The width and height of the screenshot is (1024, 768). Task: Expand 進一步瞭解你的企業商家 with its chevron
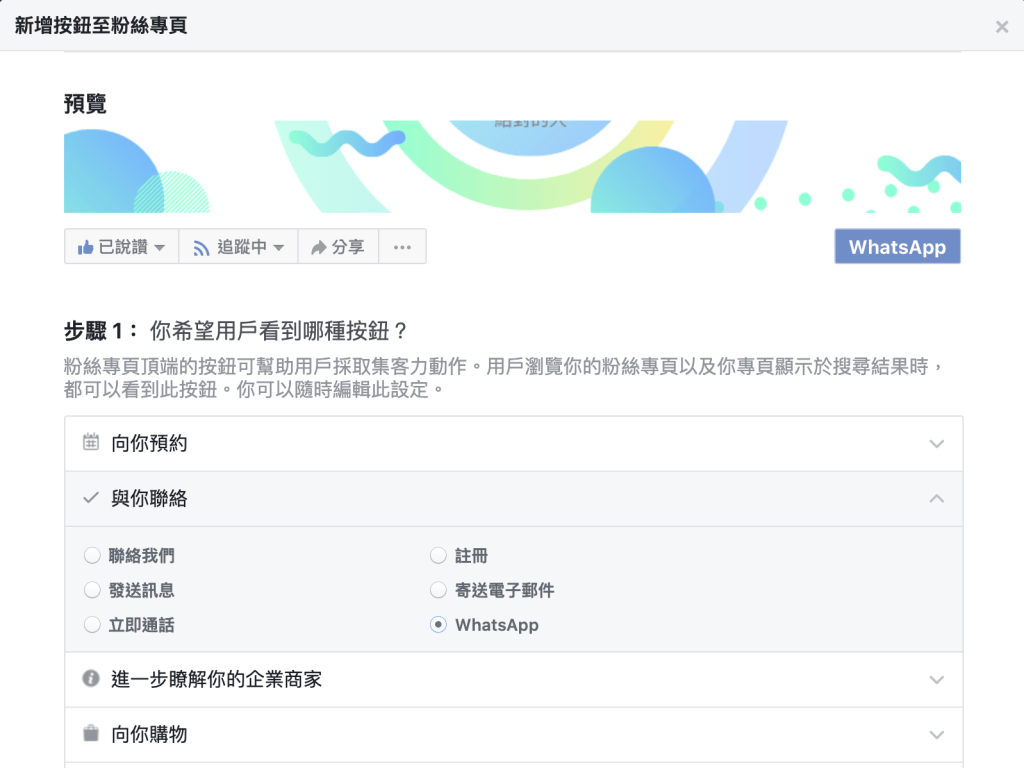[936, 680]
